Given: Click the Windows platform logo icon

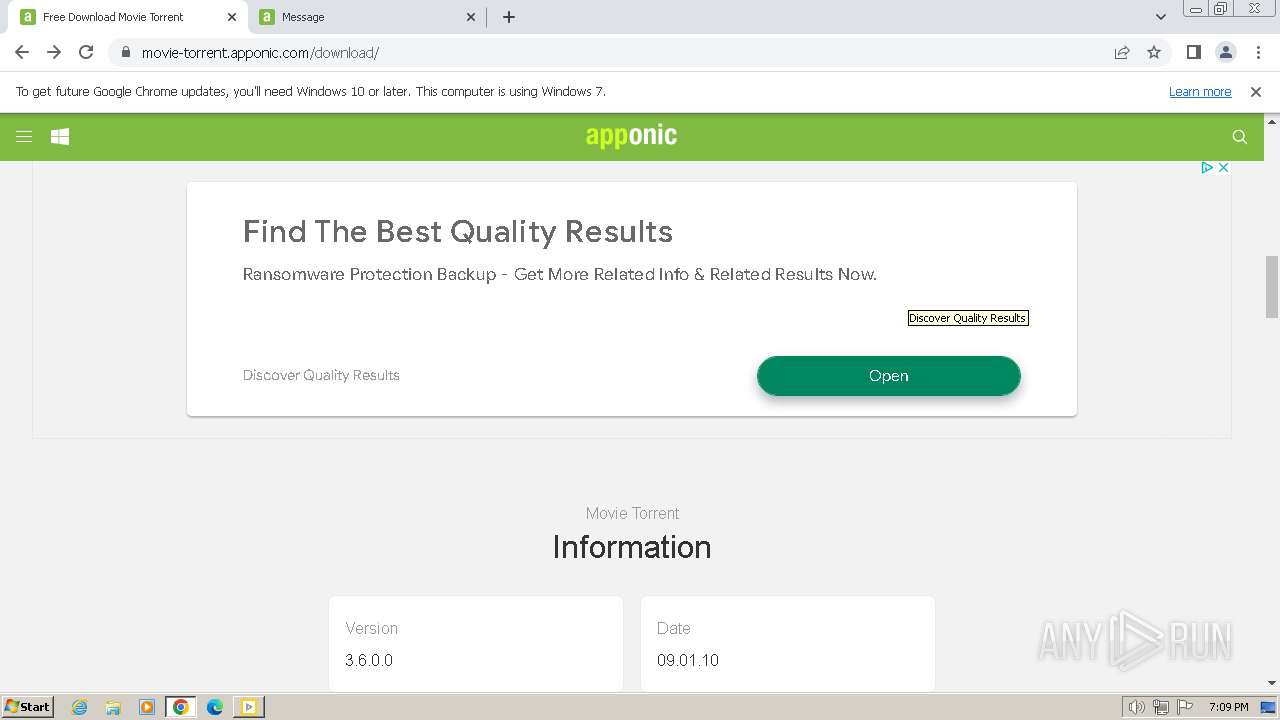Looking at the screenshot, I should (x=60, y=137).
